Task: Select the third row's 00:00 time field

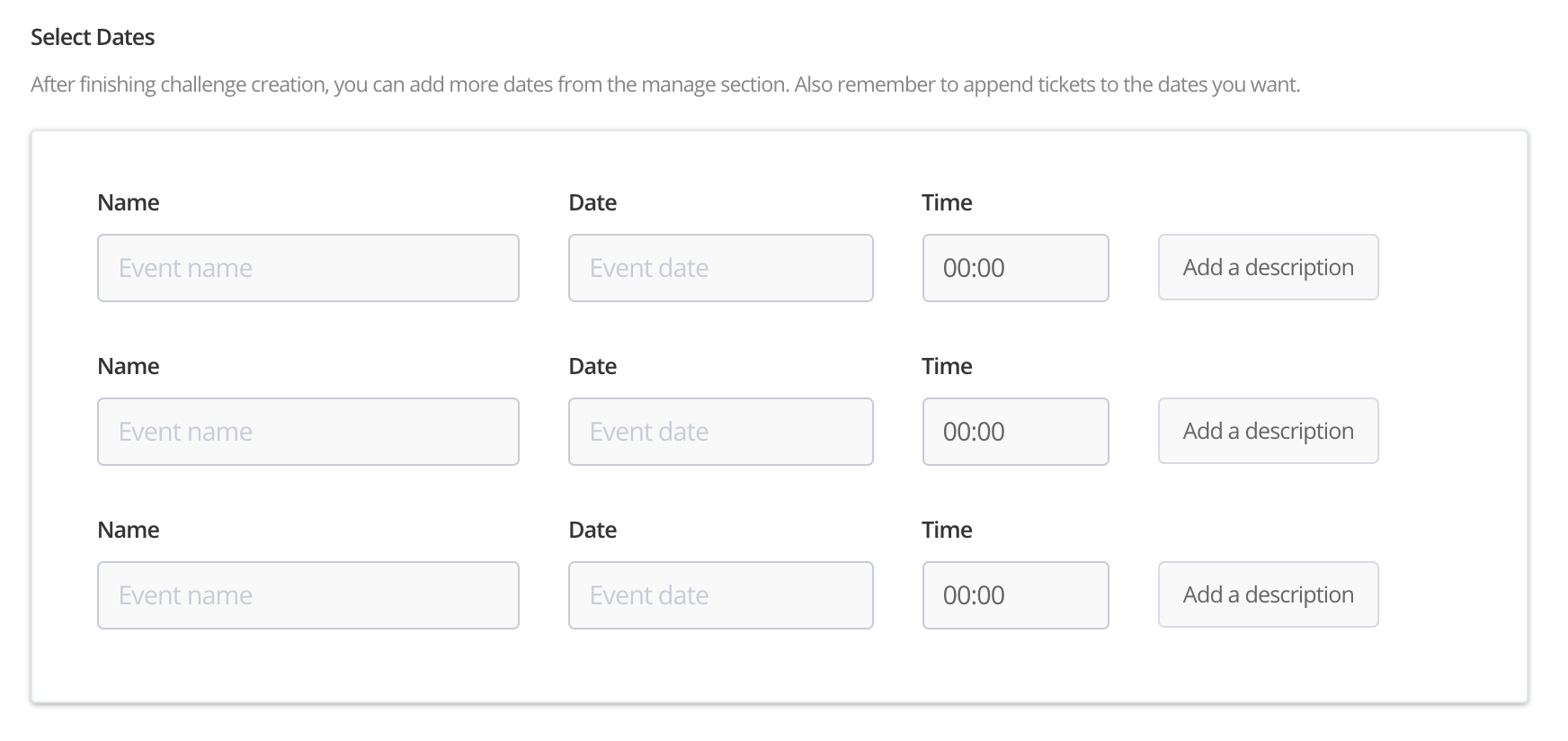Action: [x=1015, y=595]
